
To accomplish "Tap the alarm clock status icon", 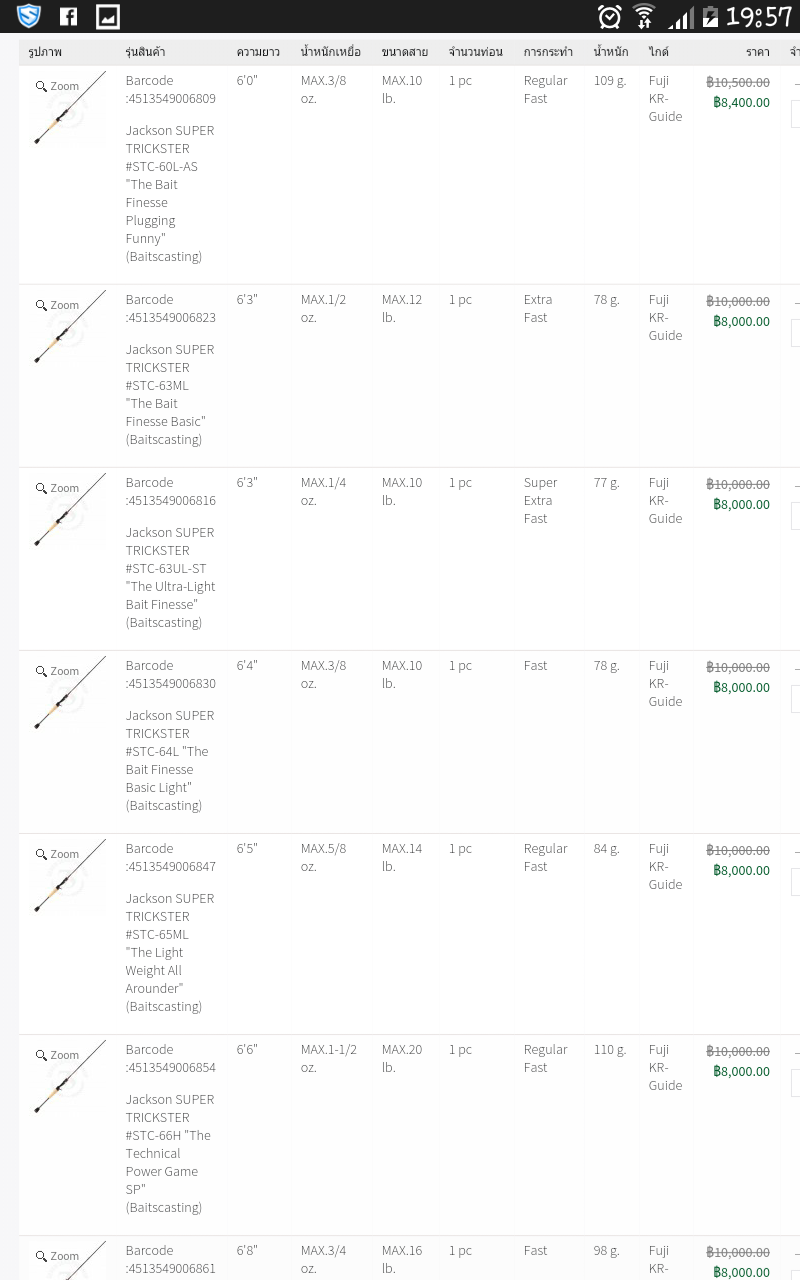I will [x=609, y=16].
